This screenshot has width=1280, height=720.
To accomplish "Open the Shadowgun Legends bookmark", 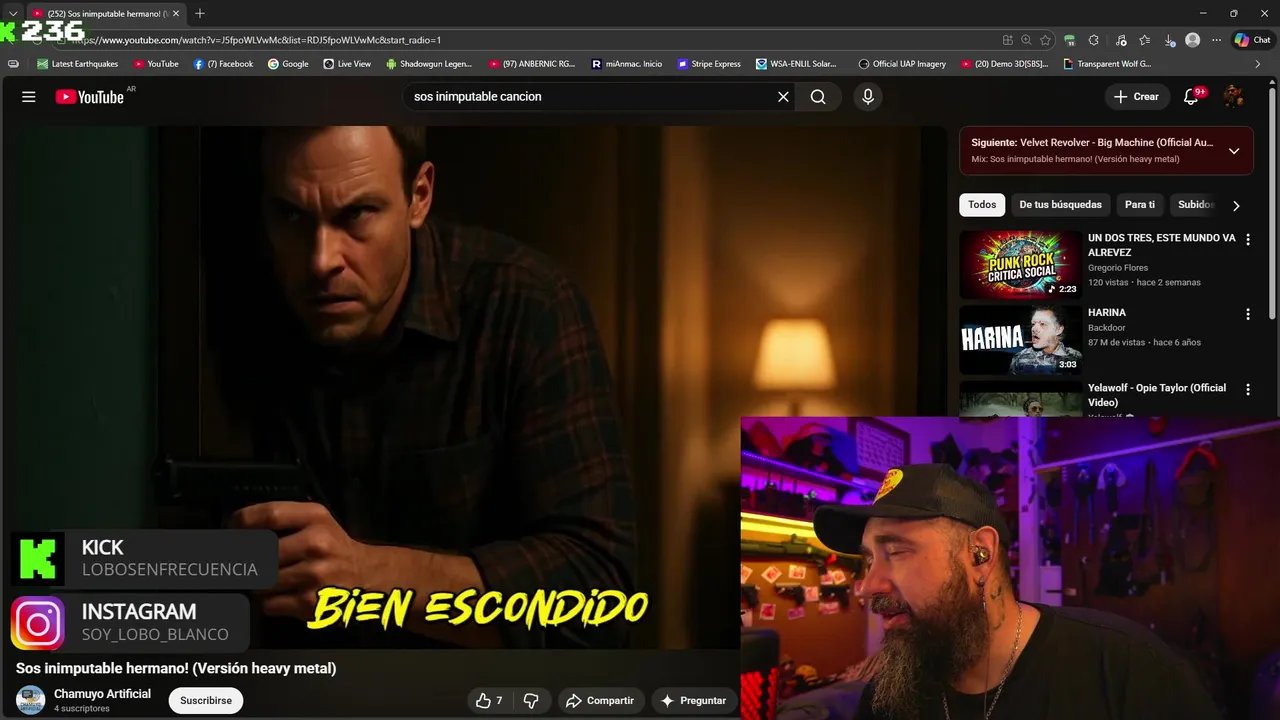I will tap(428, 64).
